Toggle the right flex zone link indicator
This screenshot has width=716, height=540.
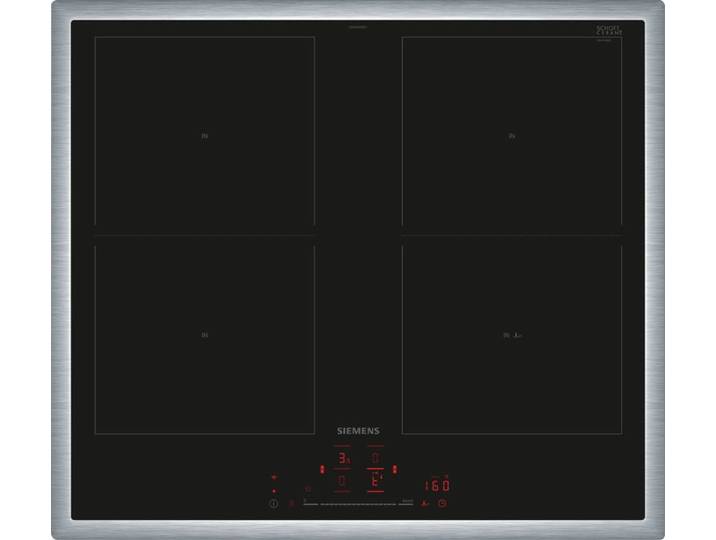click(395, 469)
